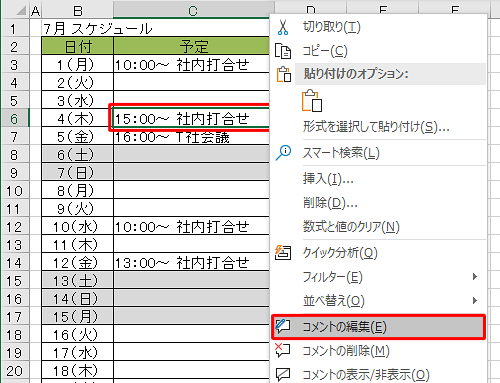Screen dimensions: 500x383
Task: Click the 予定 header cell
Action: point(192,46)
